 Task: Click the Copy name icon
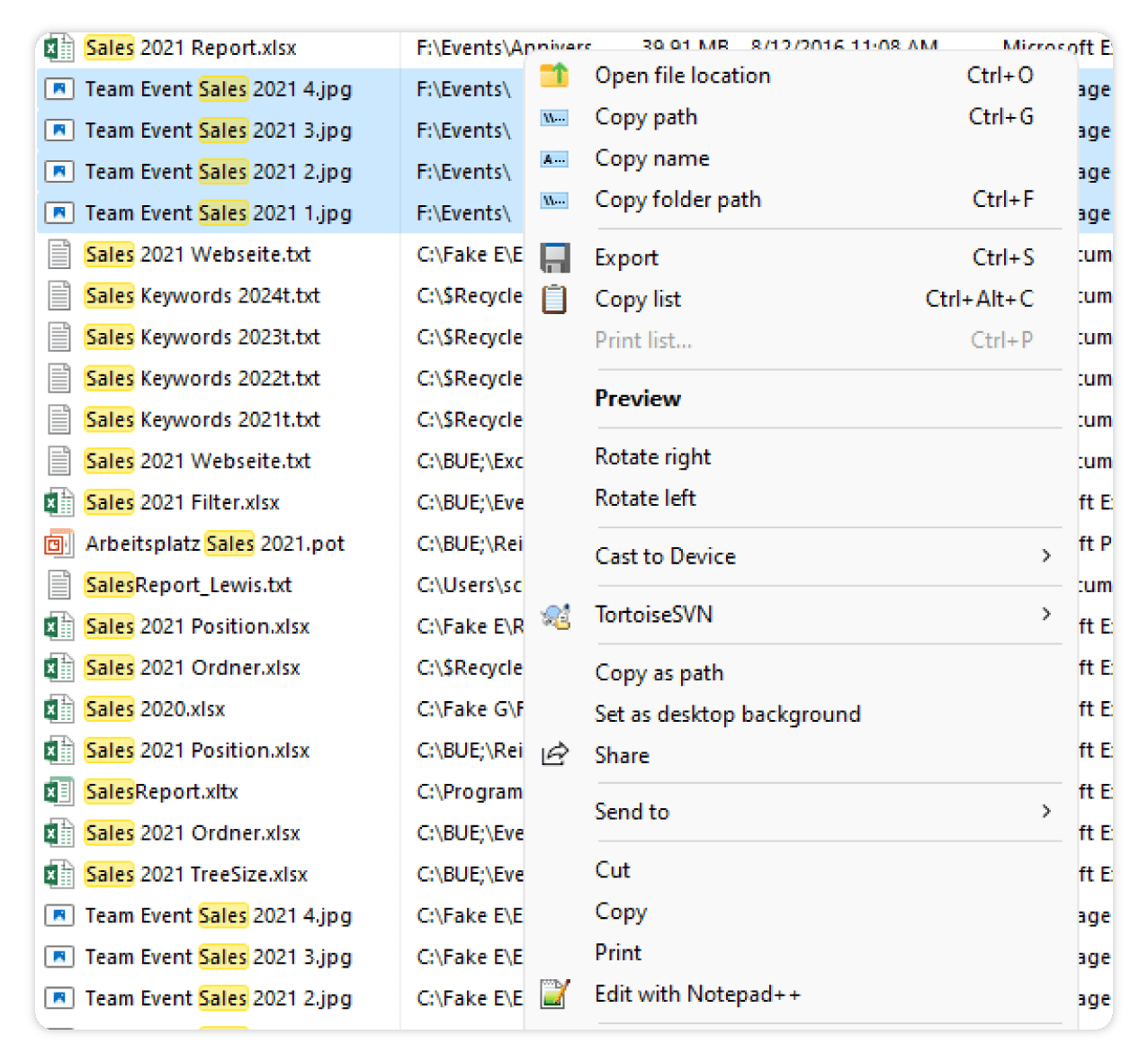554,159
